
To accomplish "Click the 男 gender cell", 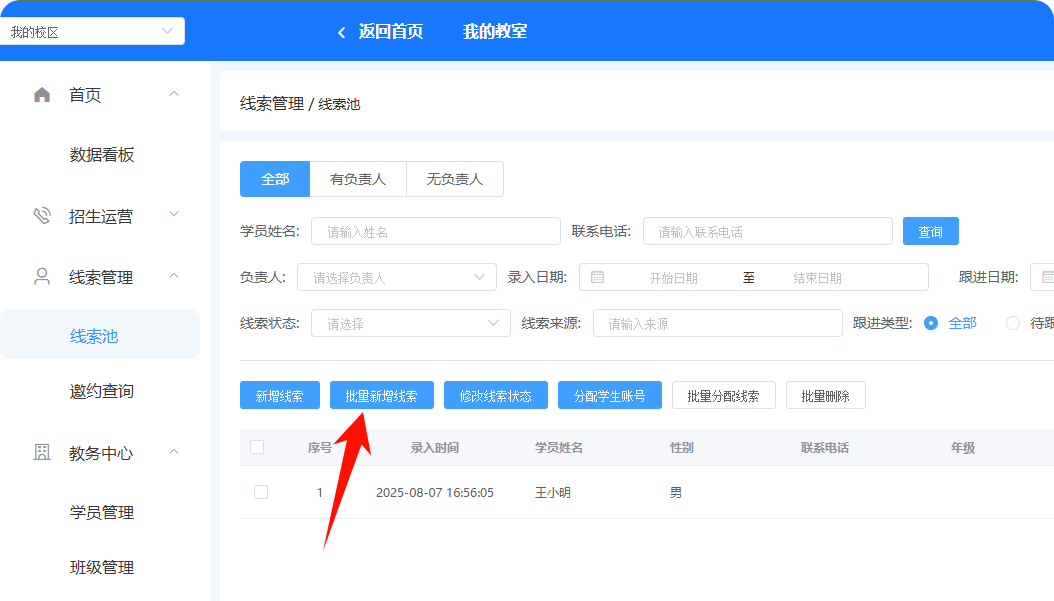I will pos(676,492).
